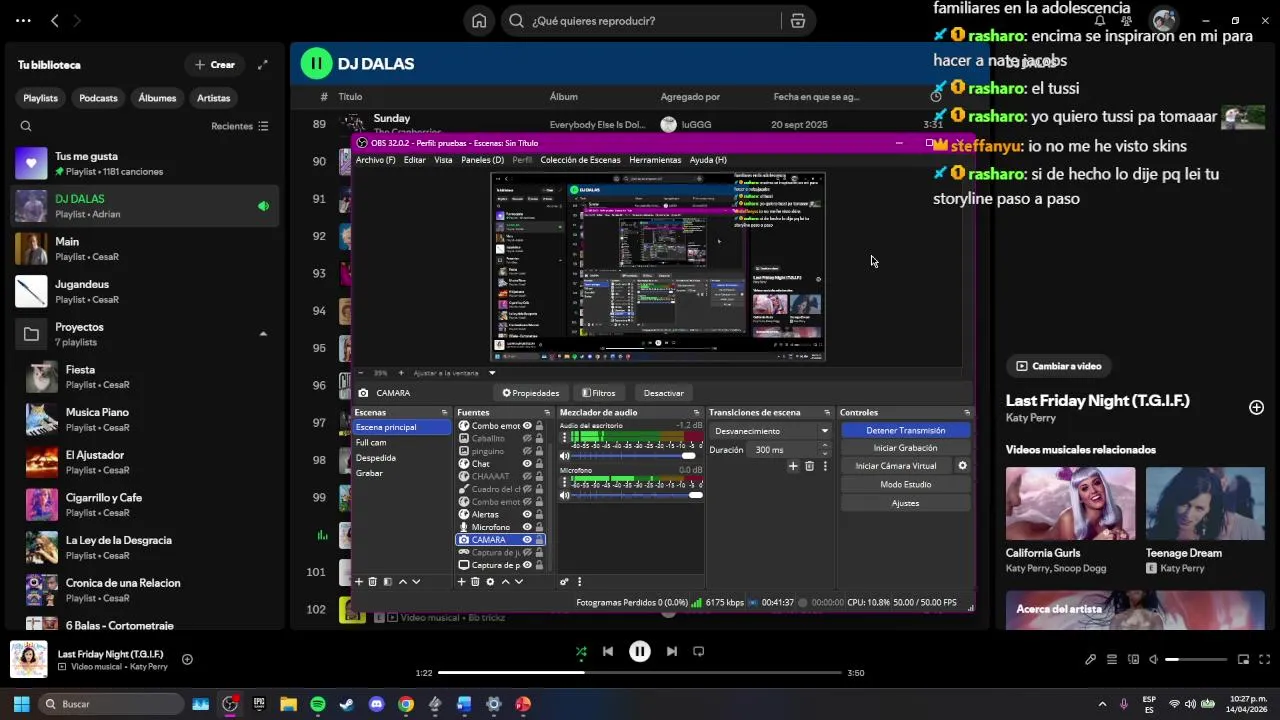Mute Spotify volume speaker icon
Screen dimensions: 1280x720
(1154, 659)
